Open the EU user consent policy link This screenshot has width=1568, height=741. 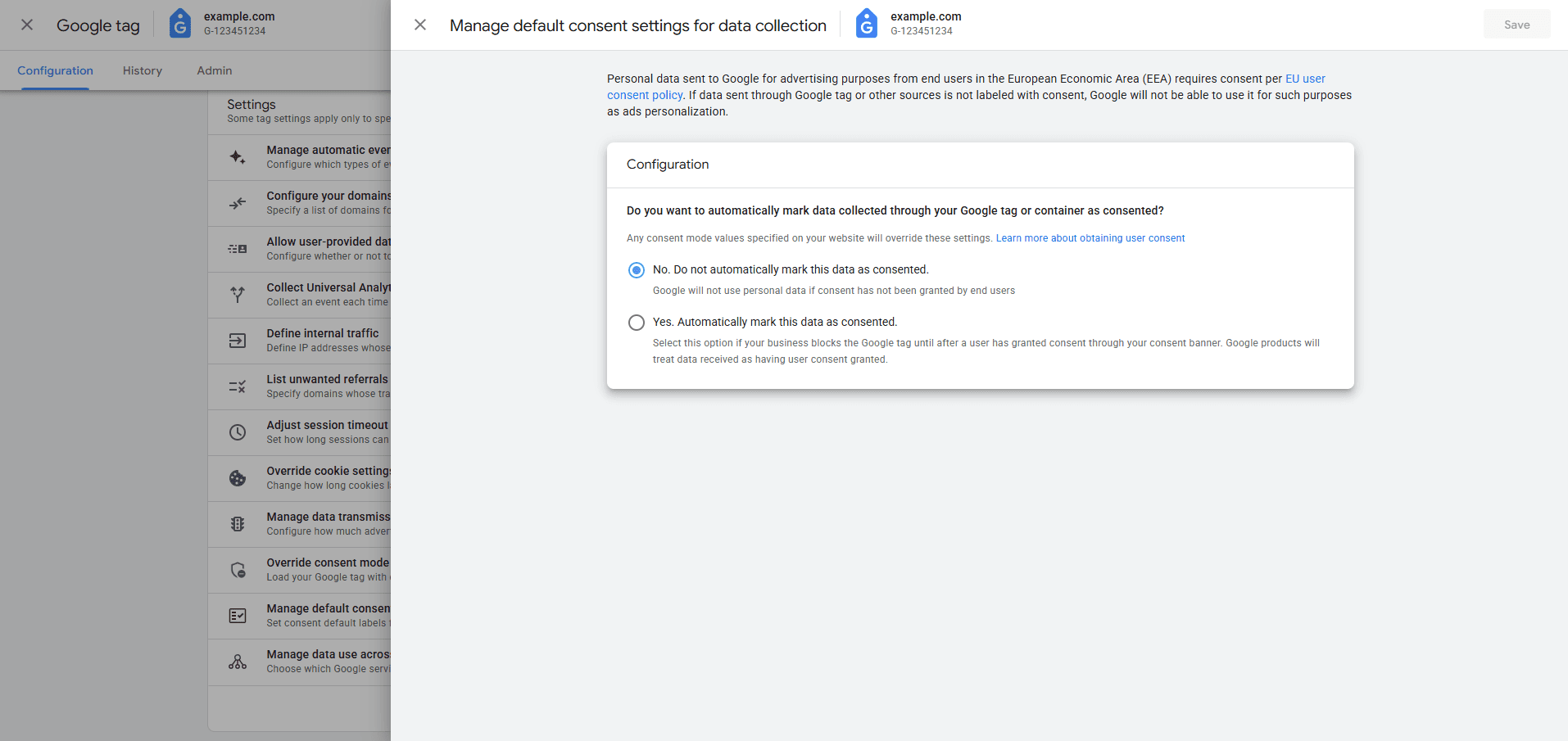pos(966,87)
